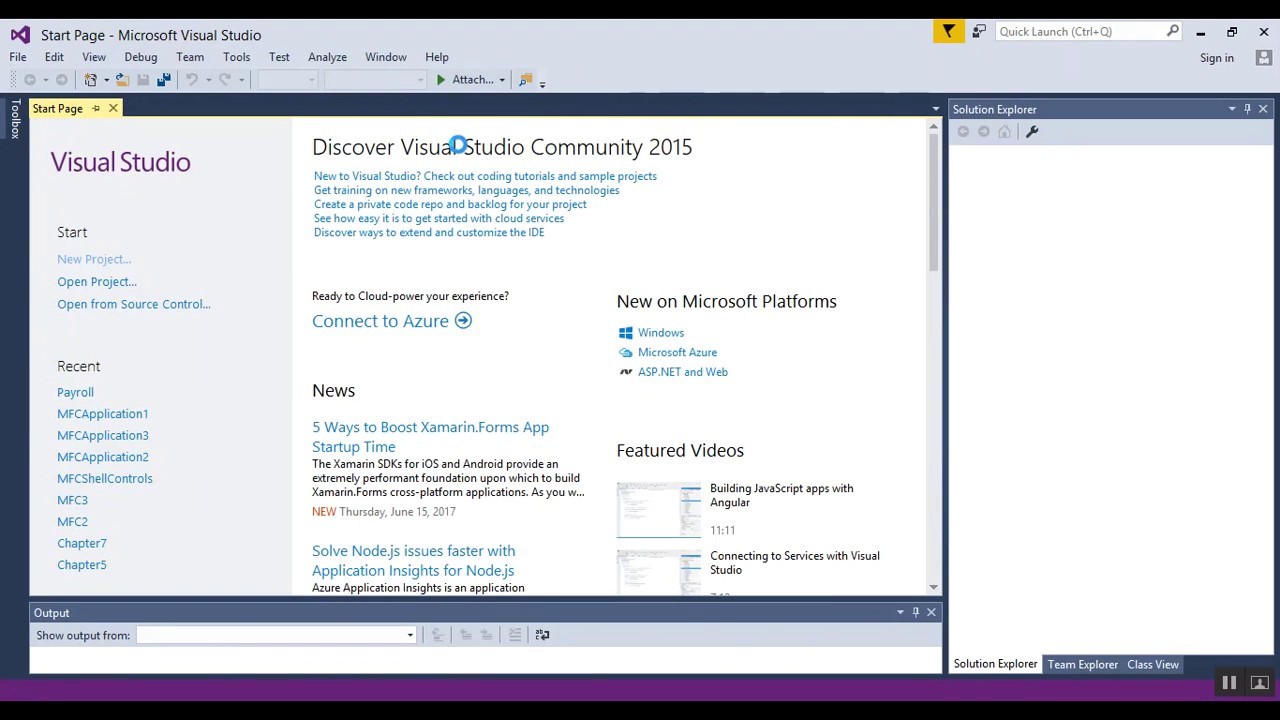Click the Save All toolbar icon
1280x720 pixels.
(164, 80)
